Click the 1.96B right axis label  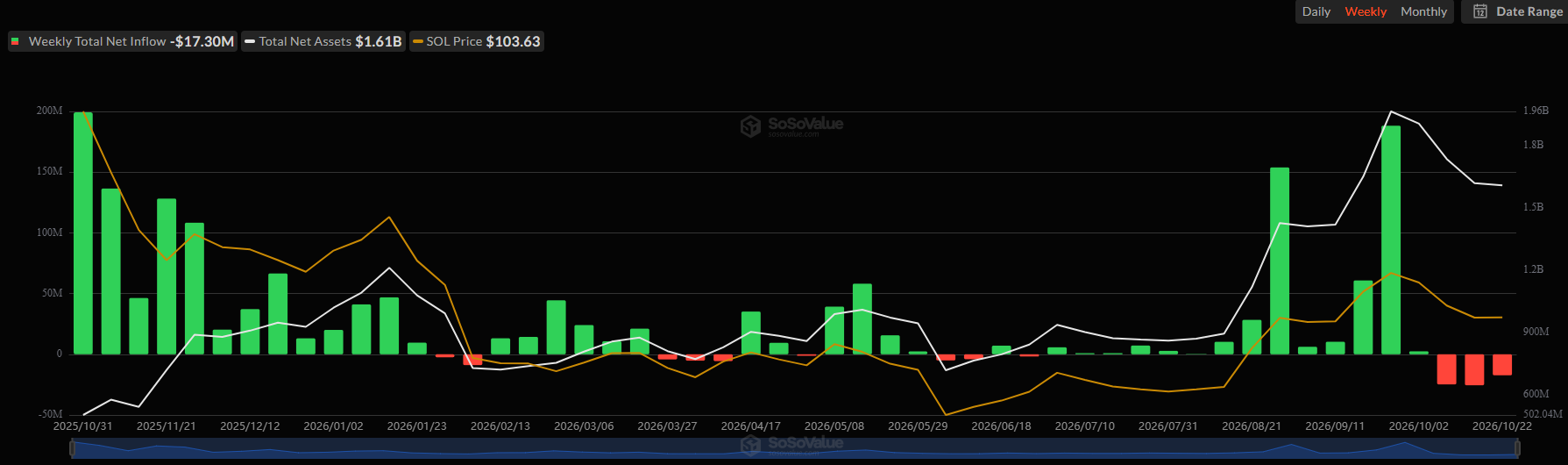click(1536, 111)
